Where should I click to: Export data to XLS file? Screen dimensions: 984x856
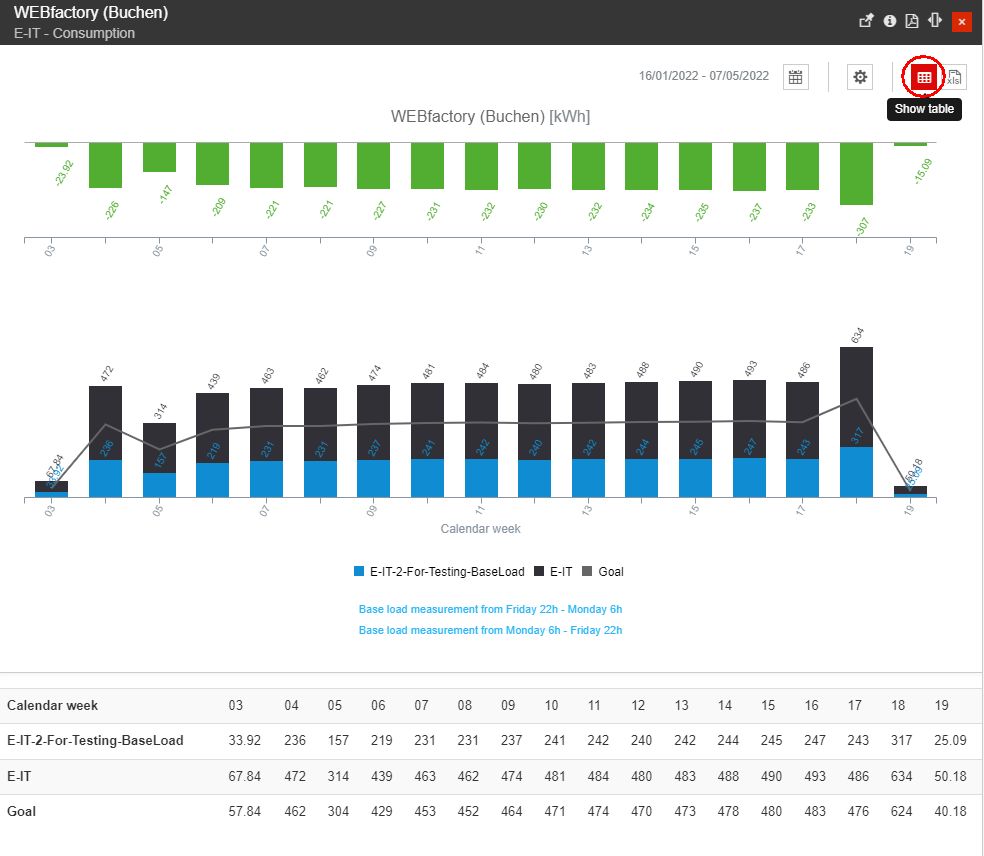point(955,77)
